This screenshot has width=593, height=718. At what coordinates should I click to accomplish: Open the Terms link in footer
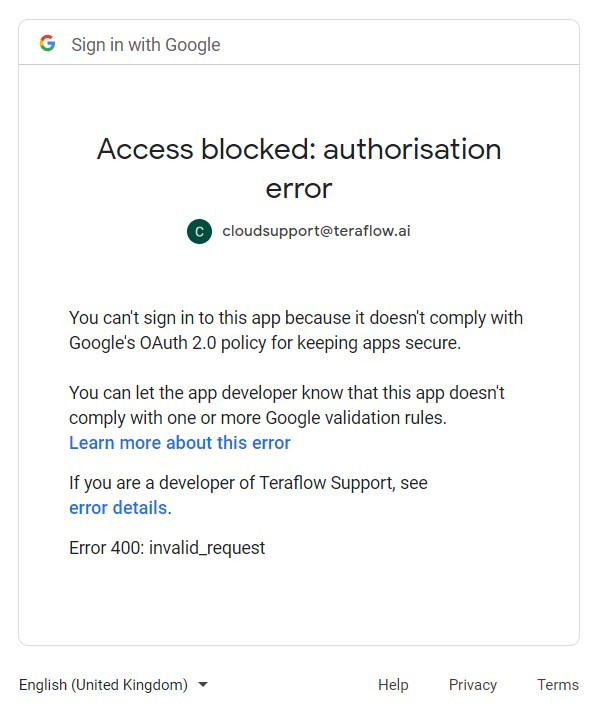[x=558, y=685]
